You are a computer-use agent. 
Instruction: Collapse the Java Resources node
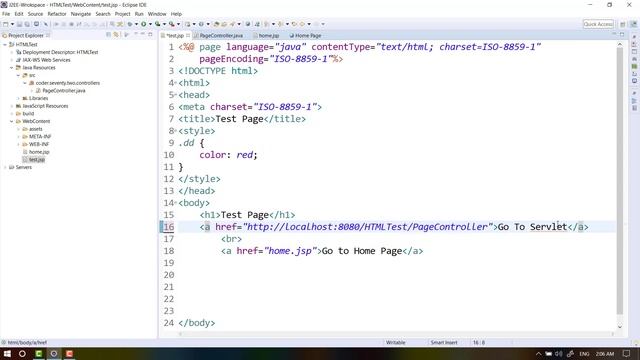(x=11, y=68)
